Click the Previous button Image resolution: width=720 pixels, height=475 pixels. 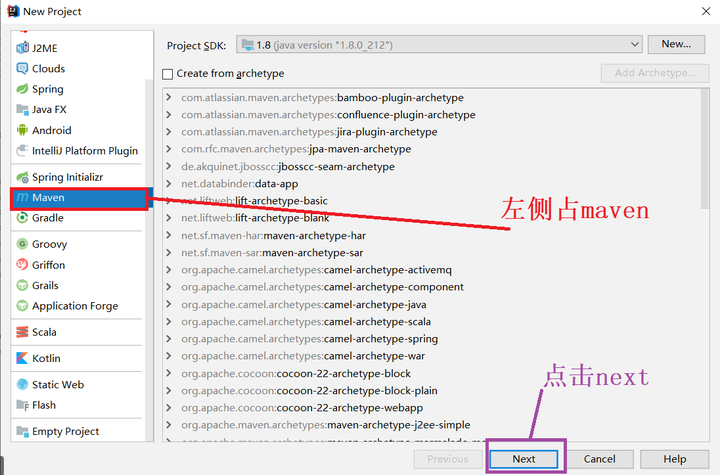click(x=448, y=459)
